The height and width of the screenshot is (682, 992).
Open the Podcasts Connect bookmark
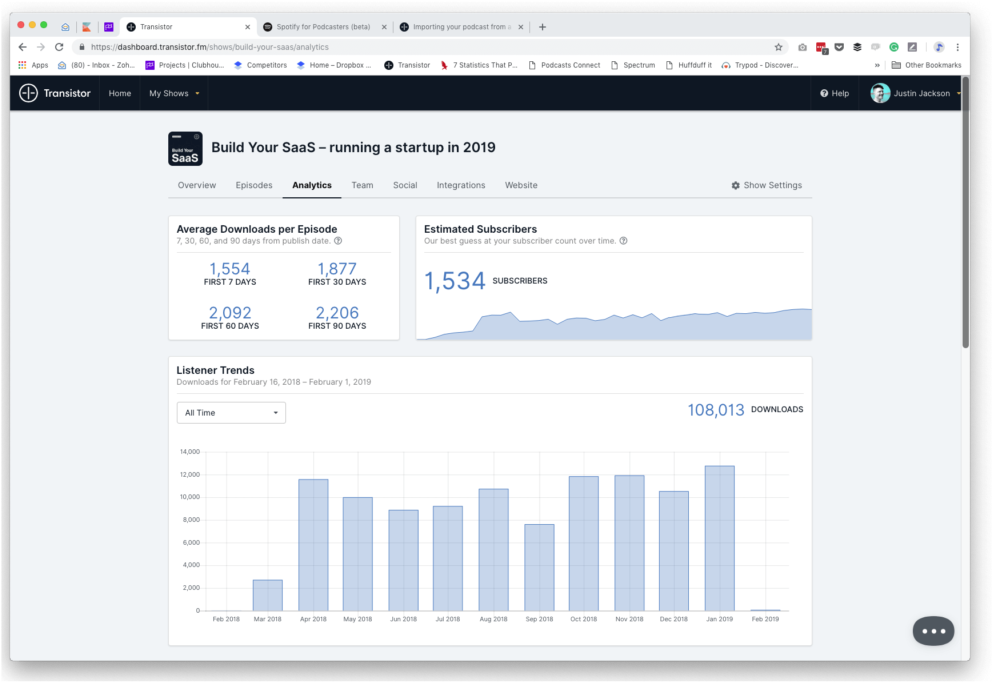pos(564,65)
